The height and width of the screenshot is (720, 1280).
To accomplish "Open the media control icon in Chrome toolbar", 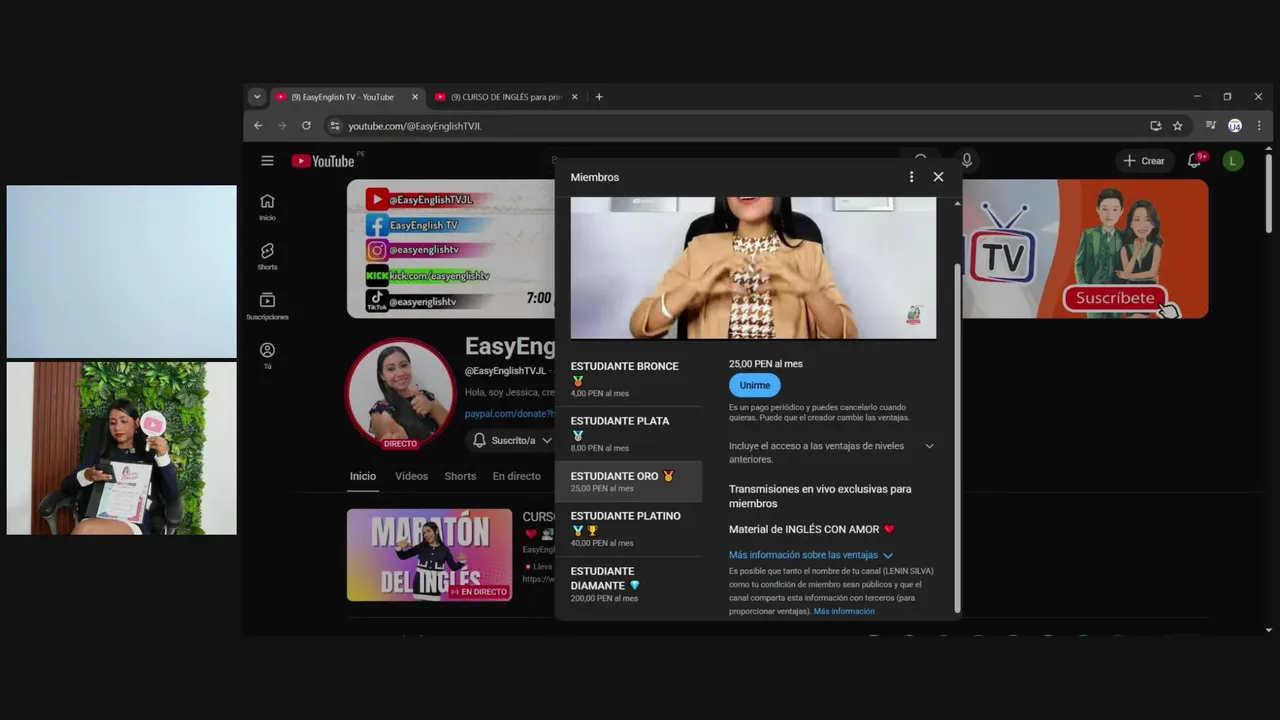I will point(1211,126).
